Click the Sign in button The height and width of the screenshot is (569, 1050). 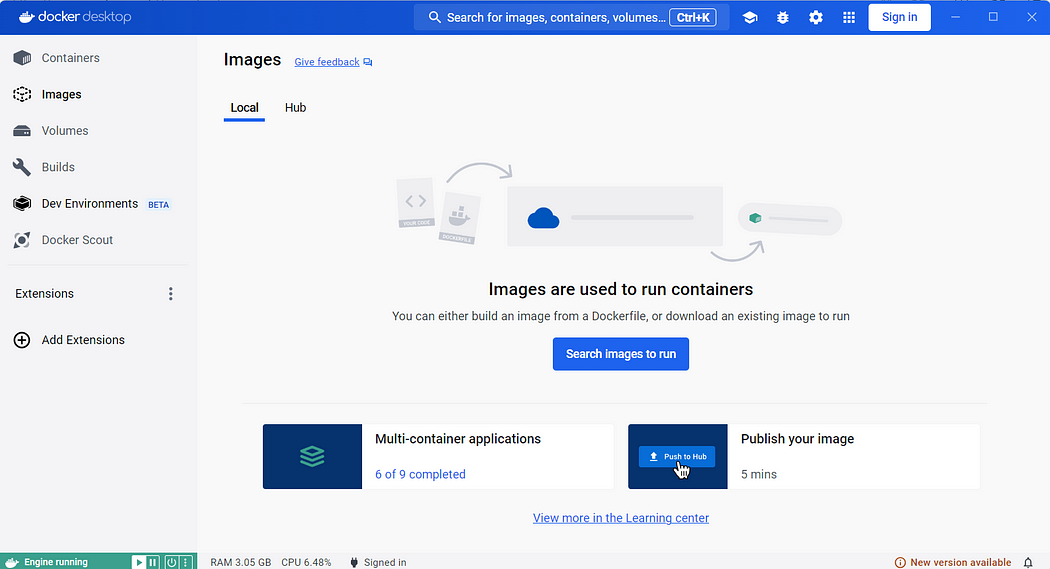tap(899, 17)
